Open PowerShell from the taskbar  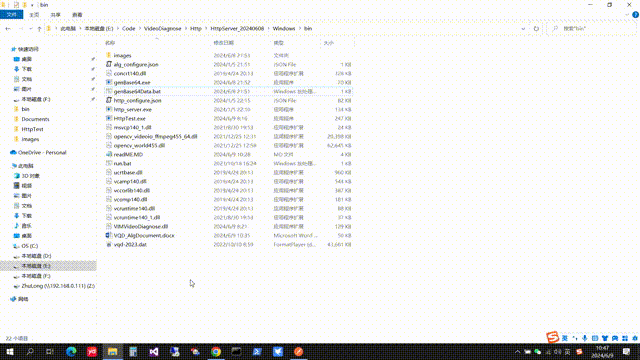coord(257,351)
